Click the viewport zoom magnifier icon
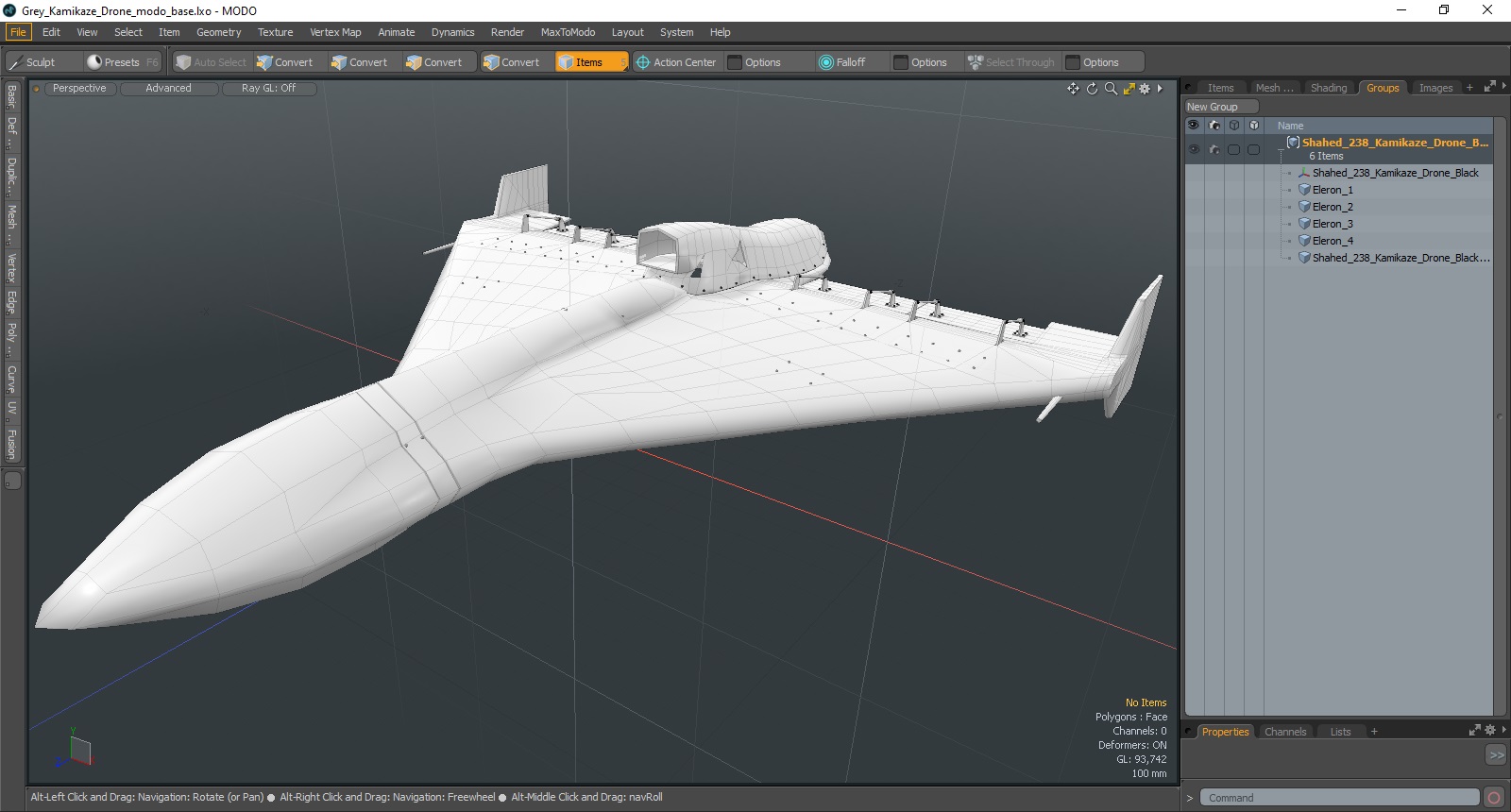This screenshot has width=1511, height=812. click(1111, 89)
